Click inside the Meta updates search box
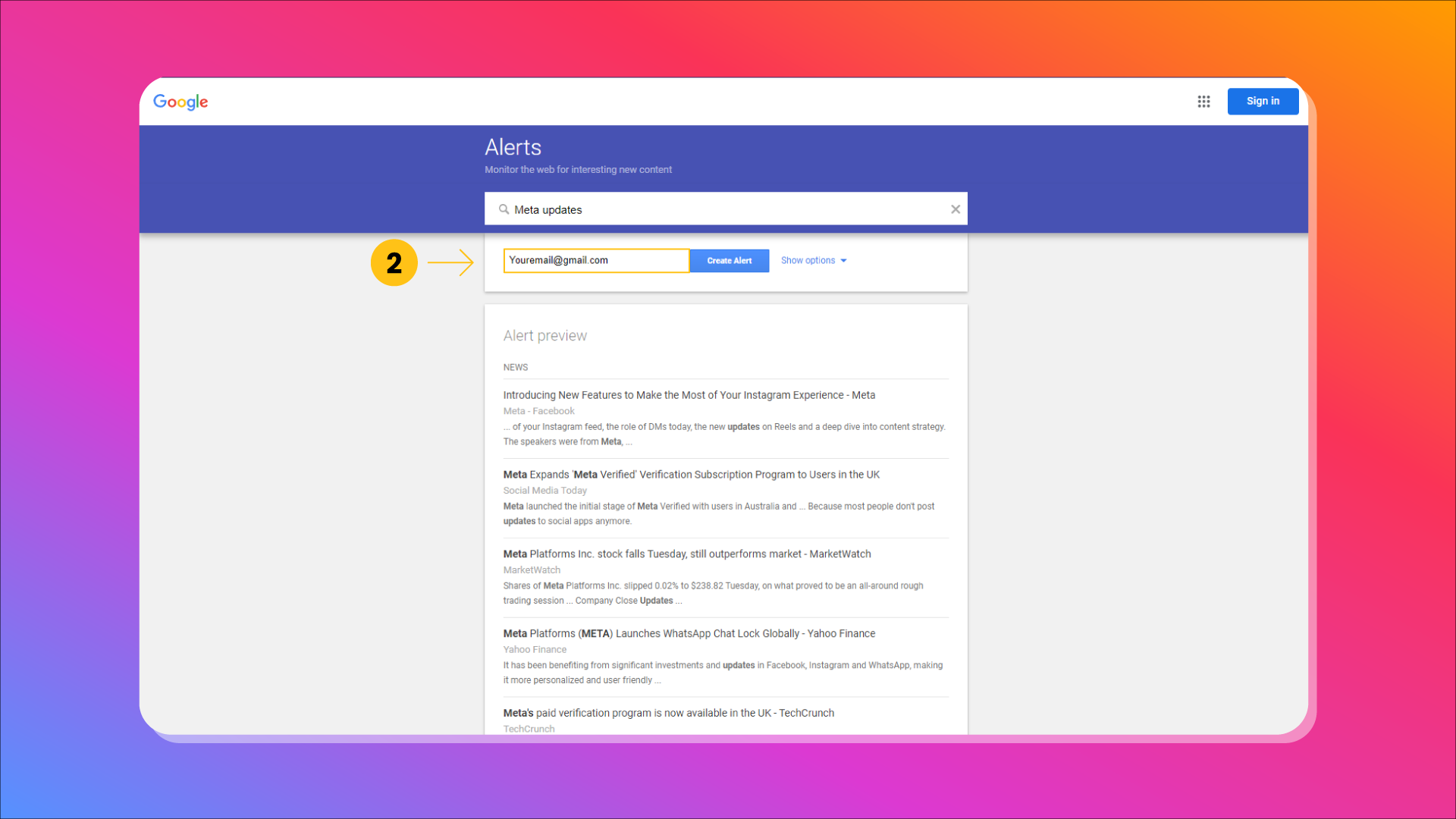 (x=726, y=209)
